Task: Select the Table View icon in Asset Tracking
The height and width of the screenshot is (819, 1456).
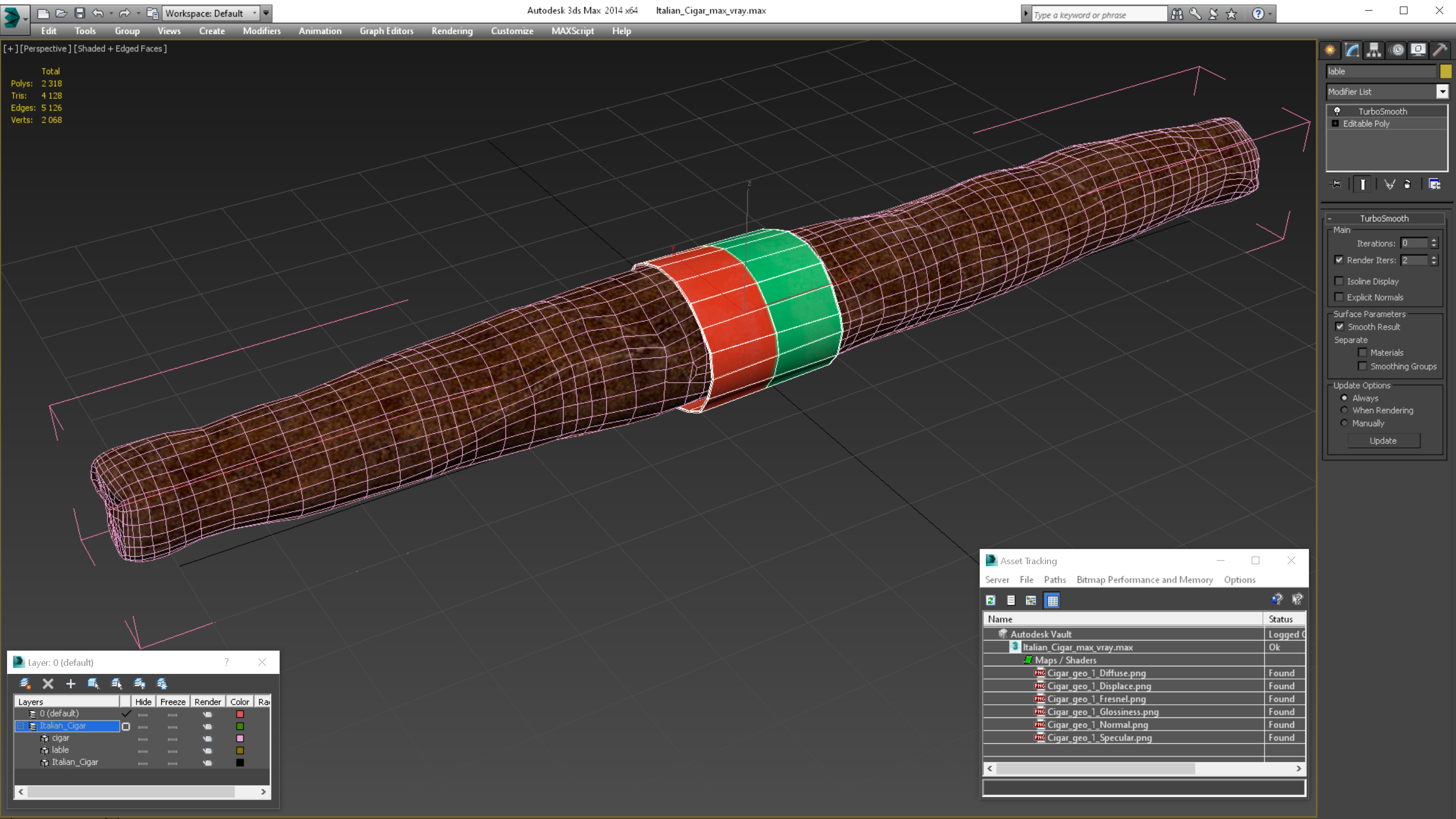Action: pyautogui.click(x=1053, y=600)
